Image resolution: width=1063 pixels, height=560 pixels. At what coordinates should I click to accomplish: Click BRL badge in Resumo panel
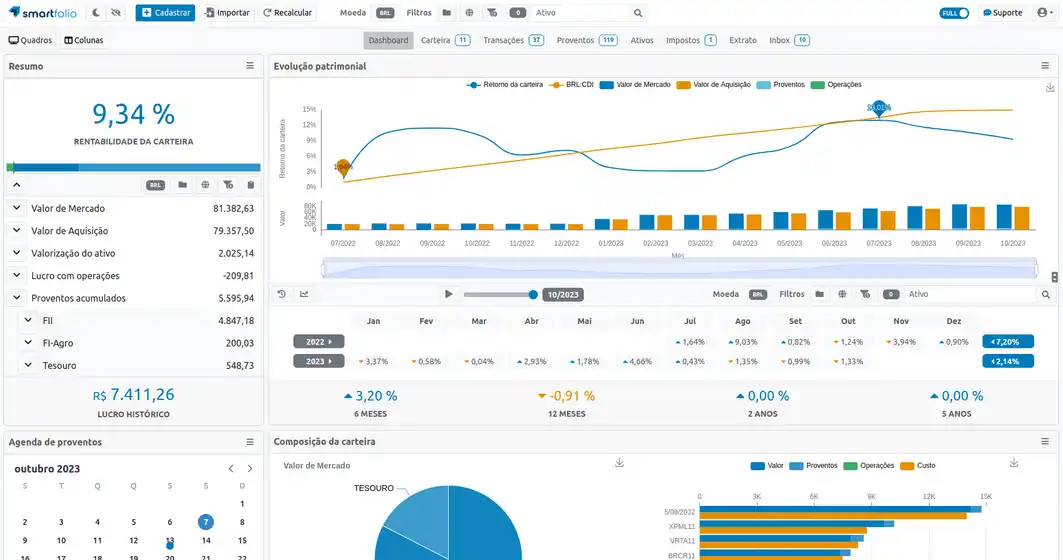click(x=155, y=185)
